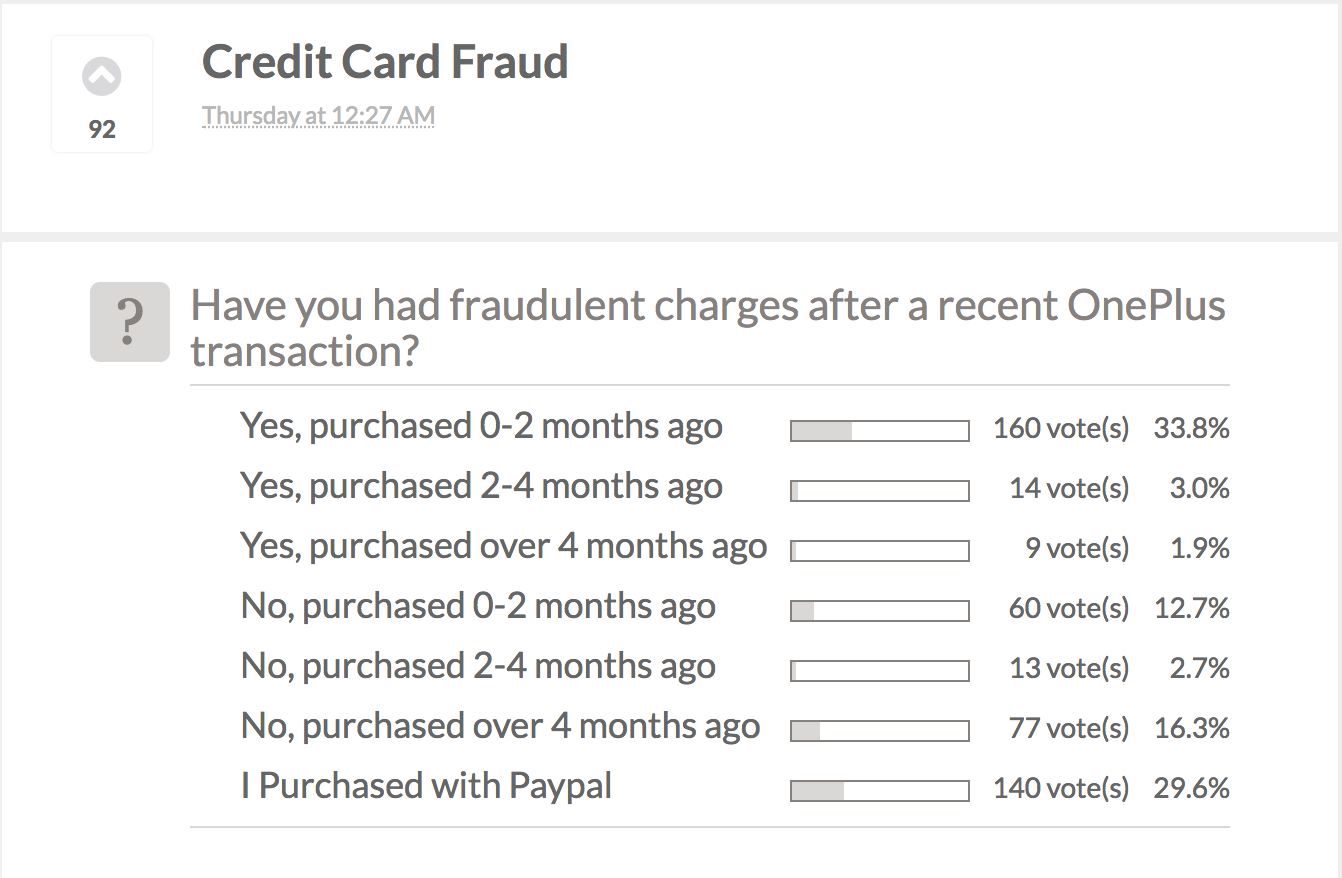Click the question mark poll icon
The image size is (1342, 878).
tap(130, 322)
